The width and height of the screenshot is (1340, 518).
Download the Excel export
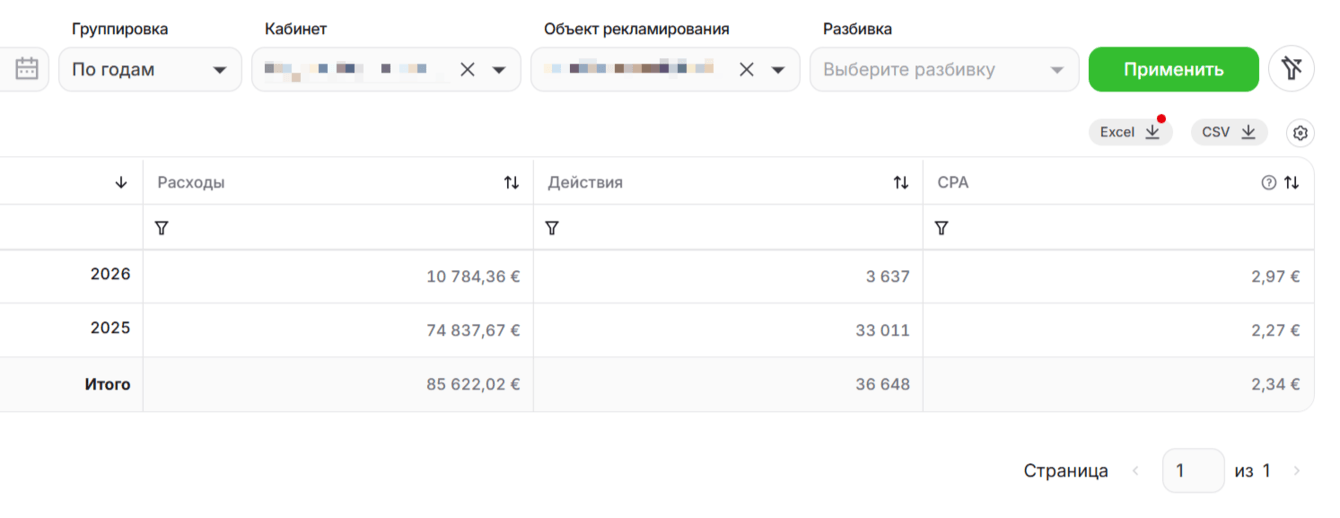point(1130,132)
